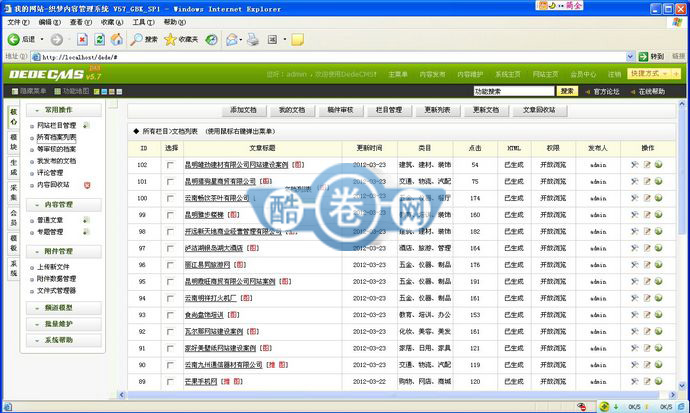Image resolution: width=690 pixels, height=413 pixels.
Task: Tick the checkbox for article ID 99
Action: (x=170, y=215)
